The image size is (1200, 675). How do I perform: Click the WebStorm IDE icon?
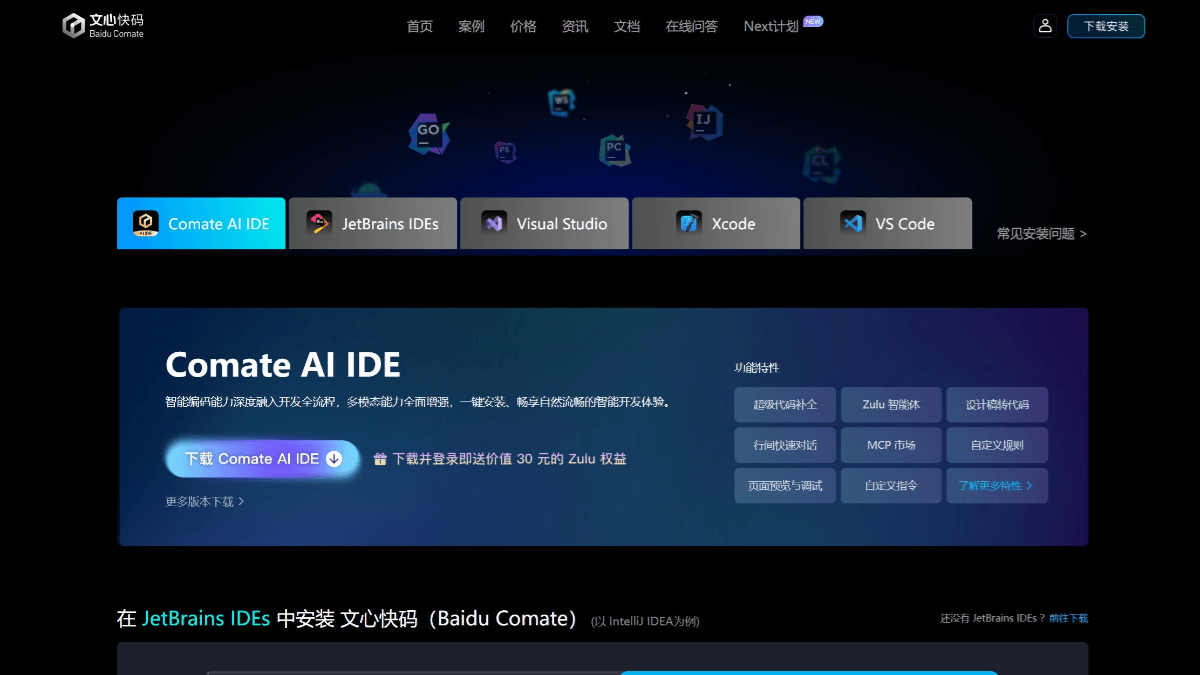click(561, 103)
